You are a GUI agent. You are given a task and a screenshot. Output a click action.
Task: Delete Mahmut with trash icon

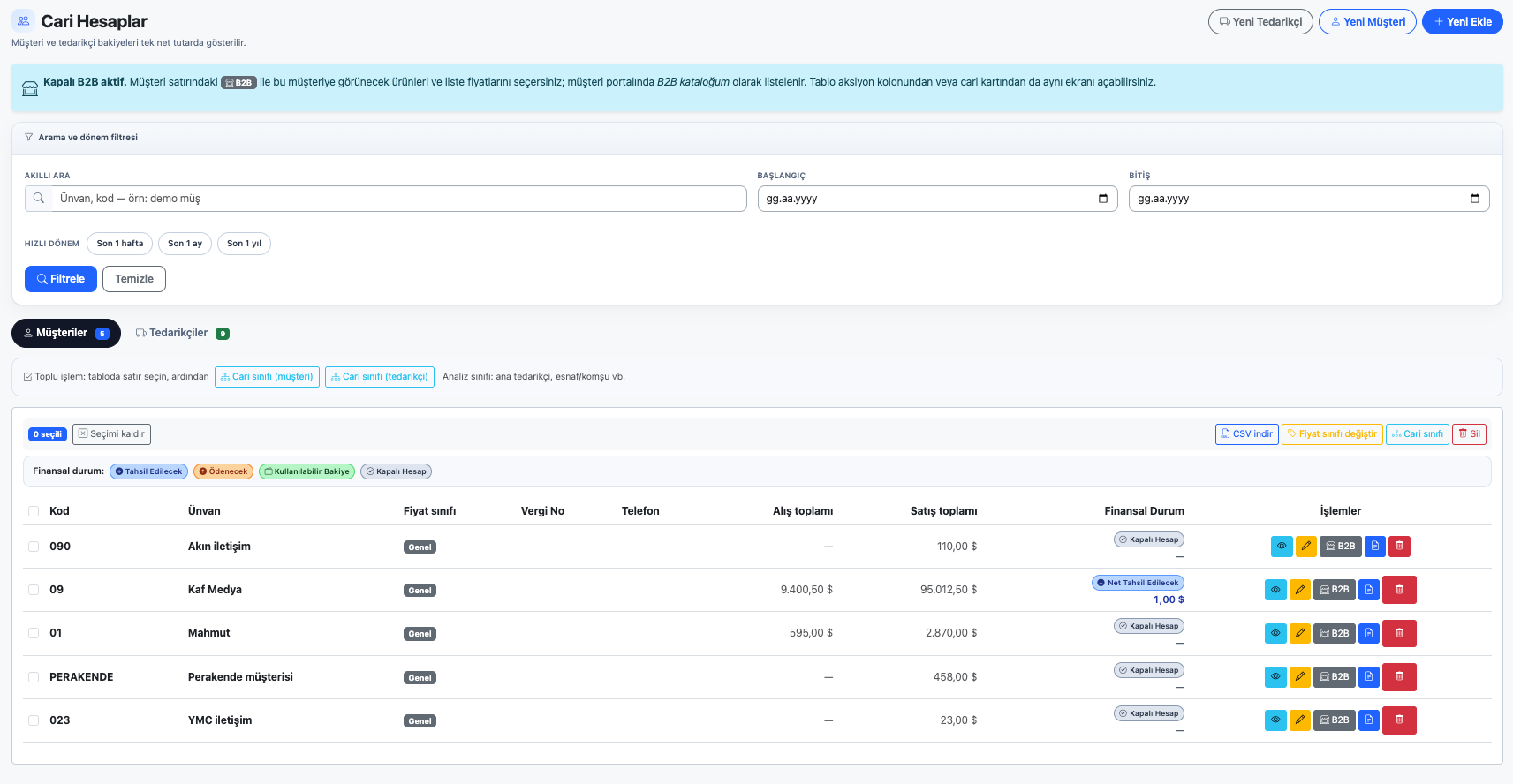(x=1399, y=633)
